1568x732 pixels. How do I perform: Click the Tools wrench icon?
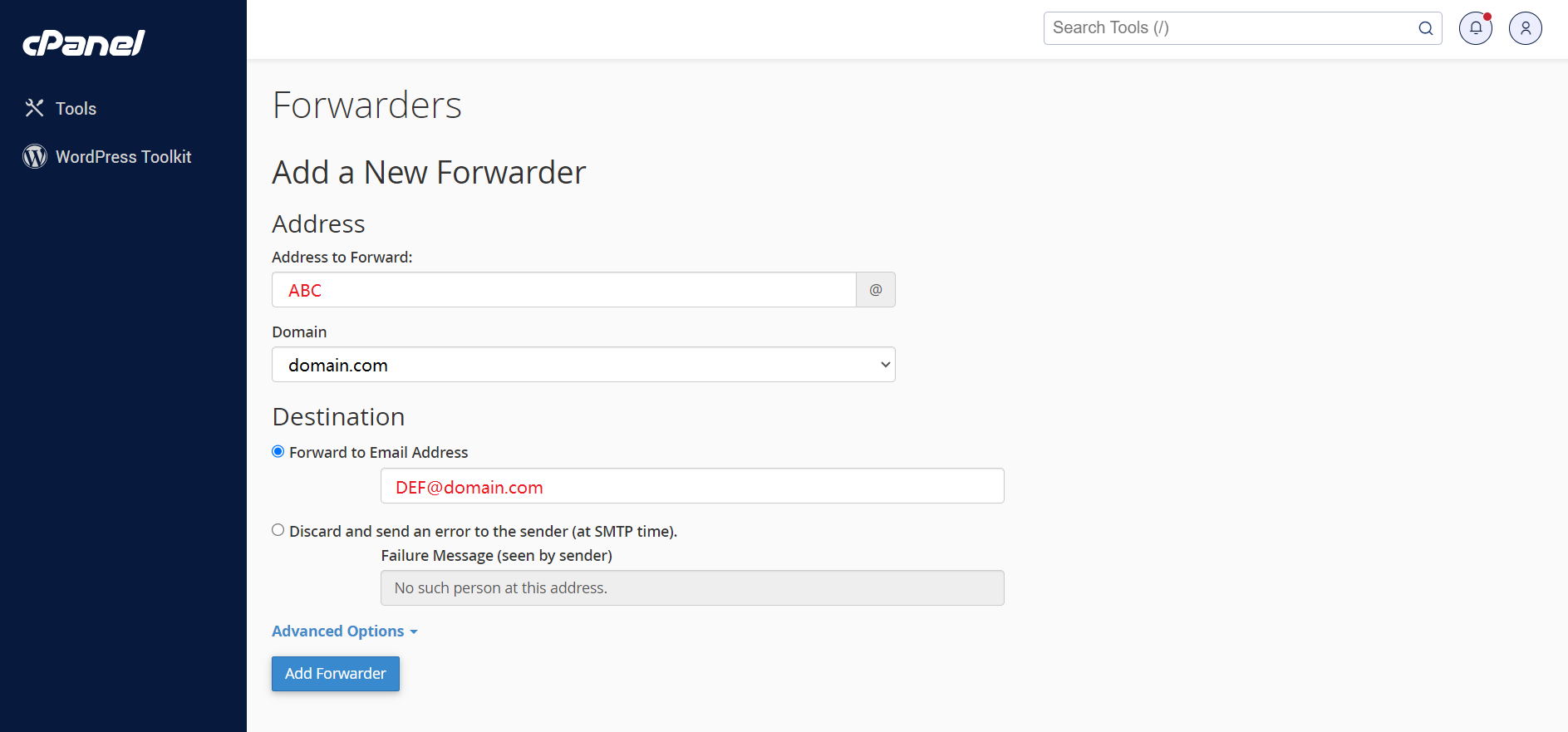(x=34, y=108)
